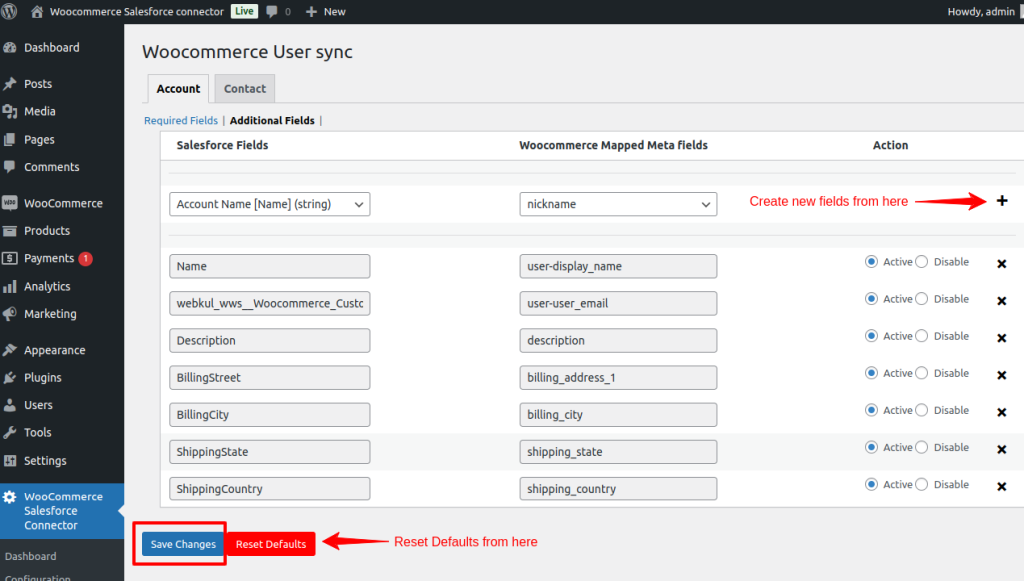The height and width of the screenshot is (581, 1024).
Task: Select Disable radio for Name row
Action: point(922,262)
